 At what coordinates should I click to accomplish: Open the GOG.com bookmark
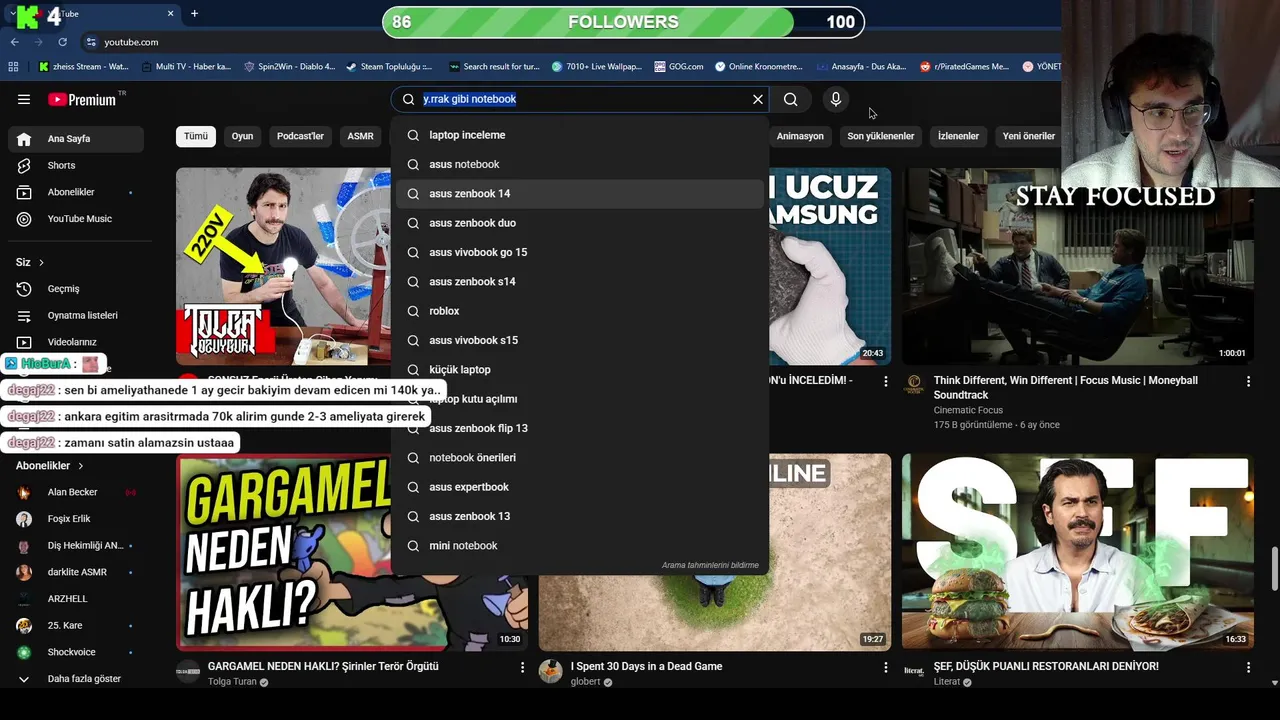pyautogui.click(x=678, y=67)
